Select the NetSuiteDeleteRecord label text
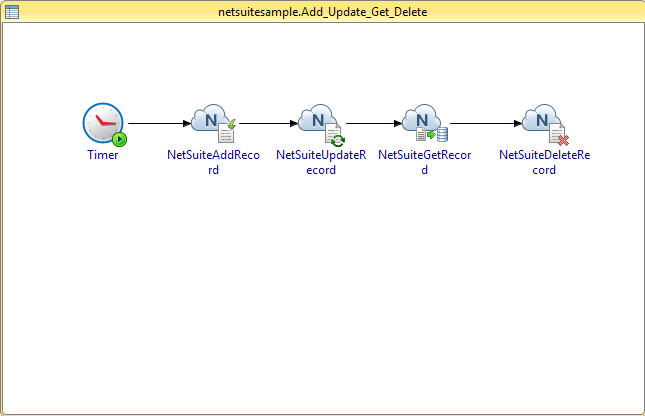This screenshot has width=645, height=416. tap(544, 163)
